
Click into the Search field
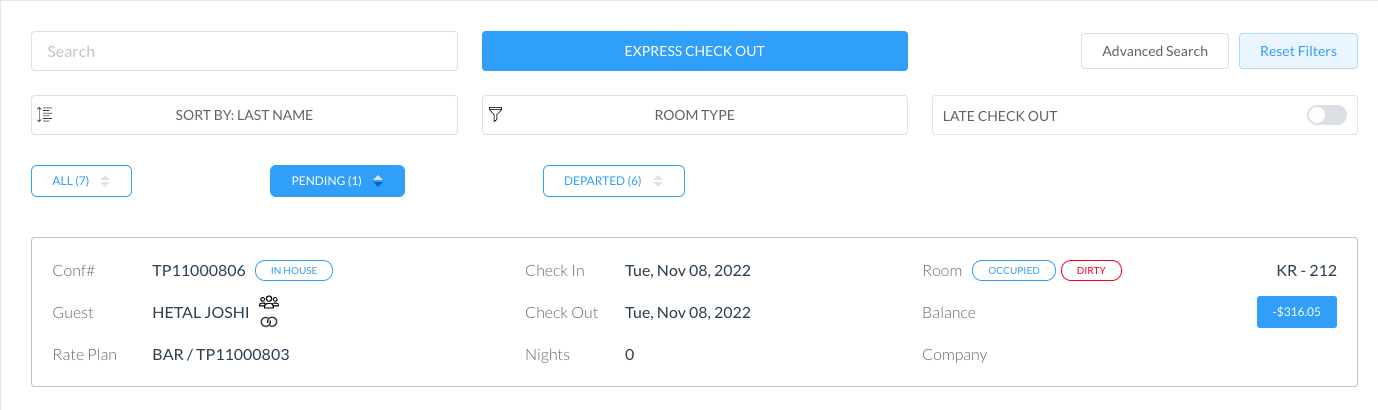244,51
